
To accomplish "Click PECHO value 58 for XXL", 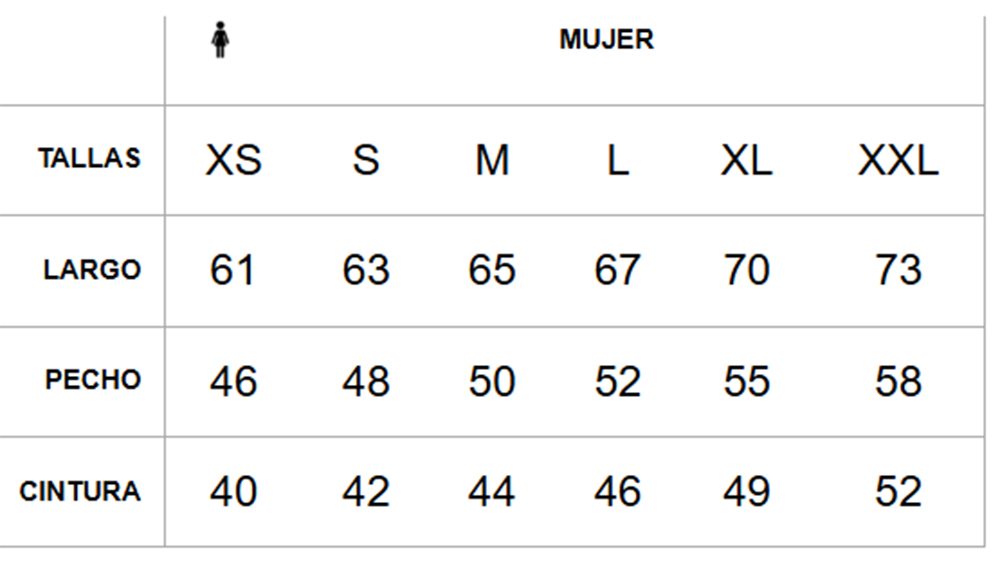I will click(898, 381).
